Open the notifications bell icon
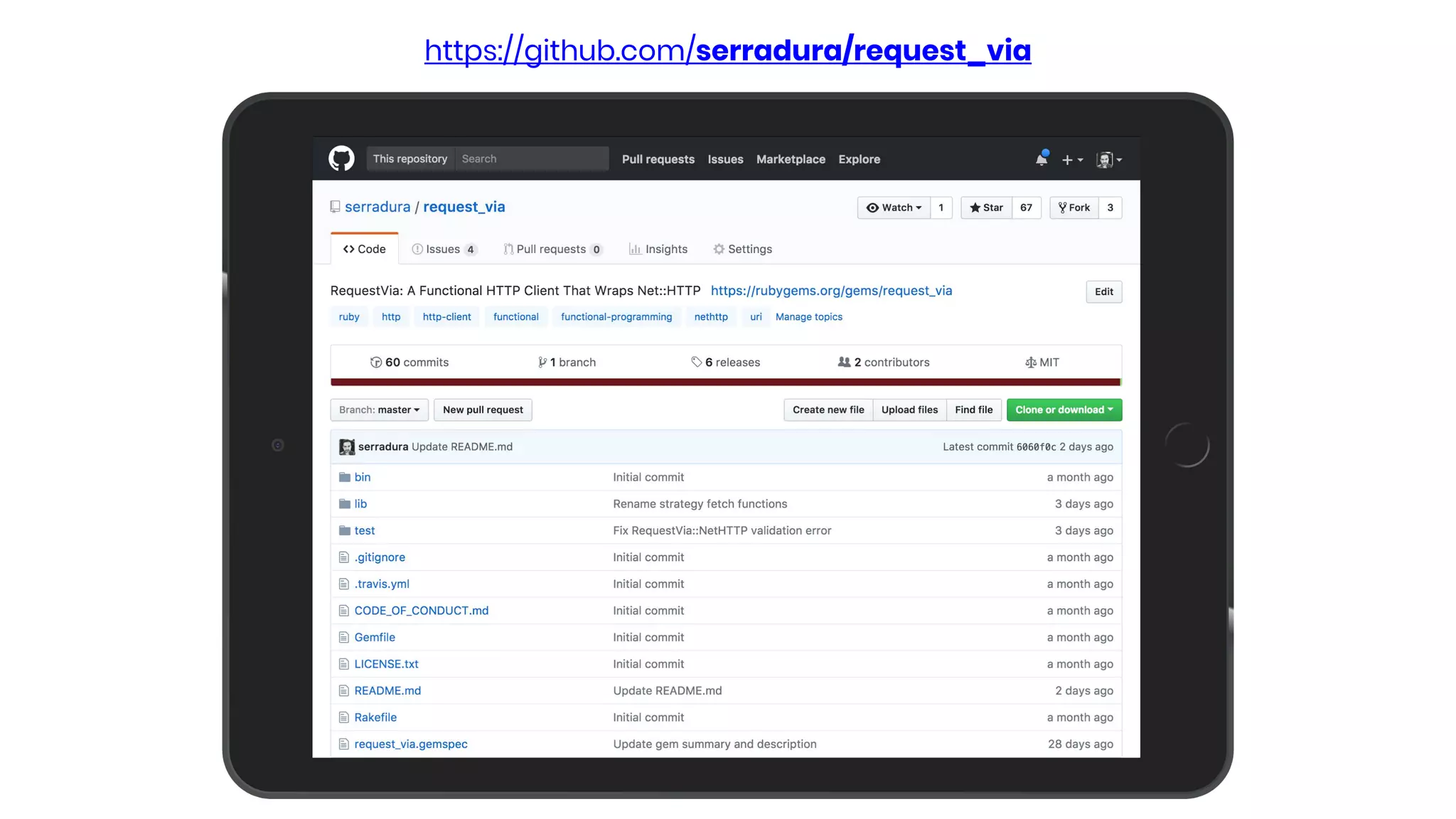Viewport: 1456px width, 819px height. [1042, 159]
